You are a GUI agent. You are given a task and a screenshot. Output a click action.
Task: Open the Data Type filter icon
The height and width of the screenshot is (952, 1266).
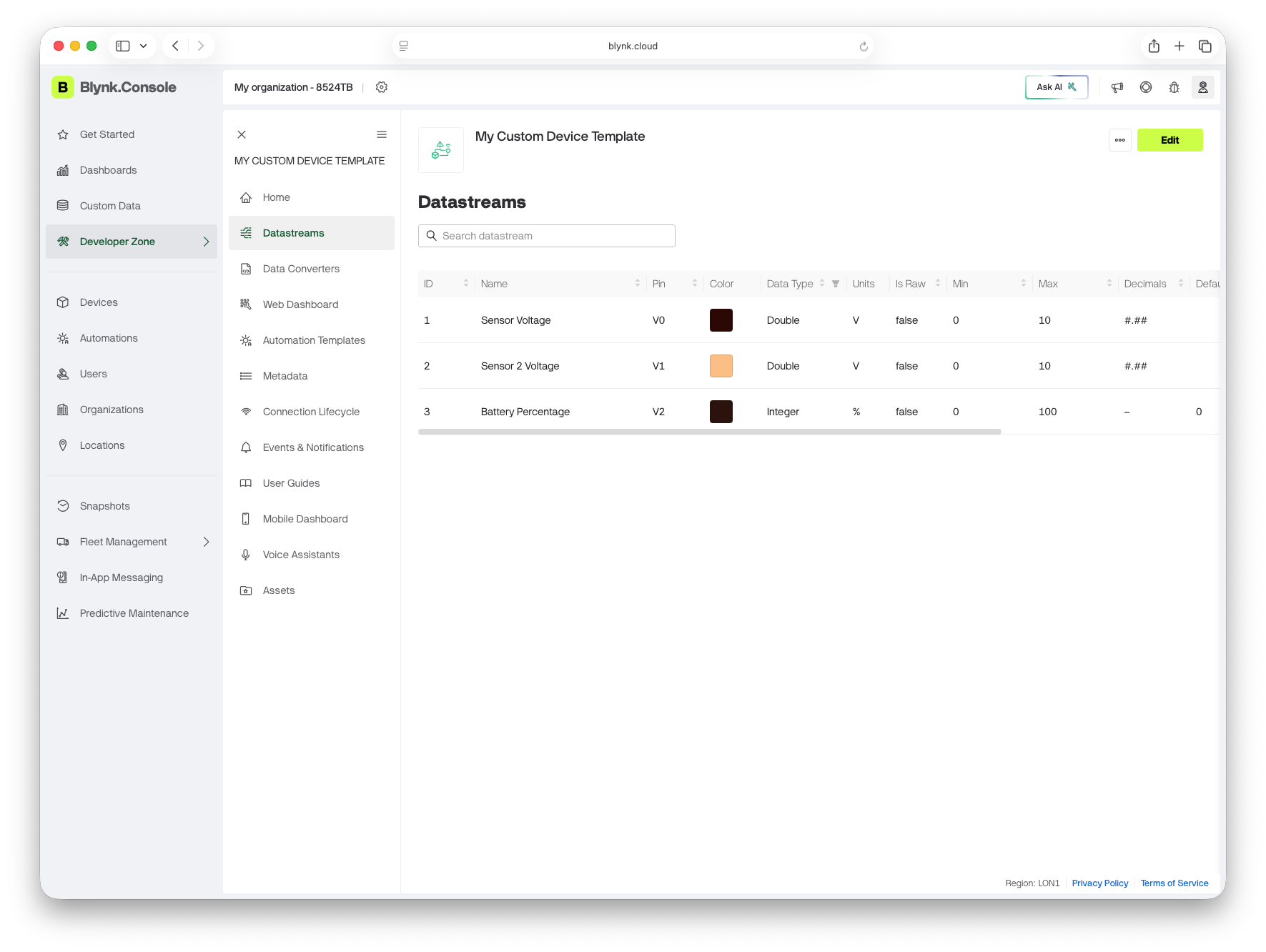[836, 284]
